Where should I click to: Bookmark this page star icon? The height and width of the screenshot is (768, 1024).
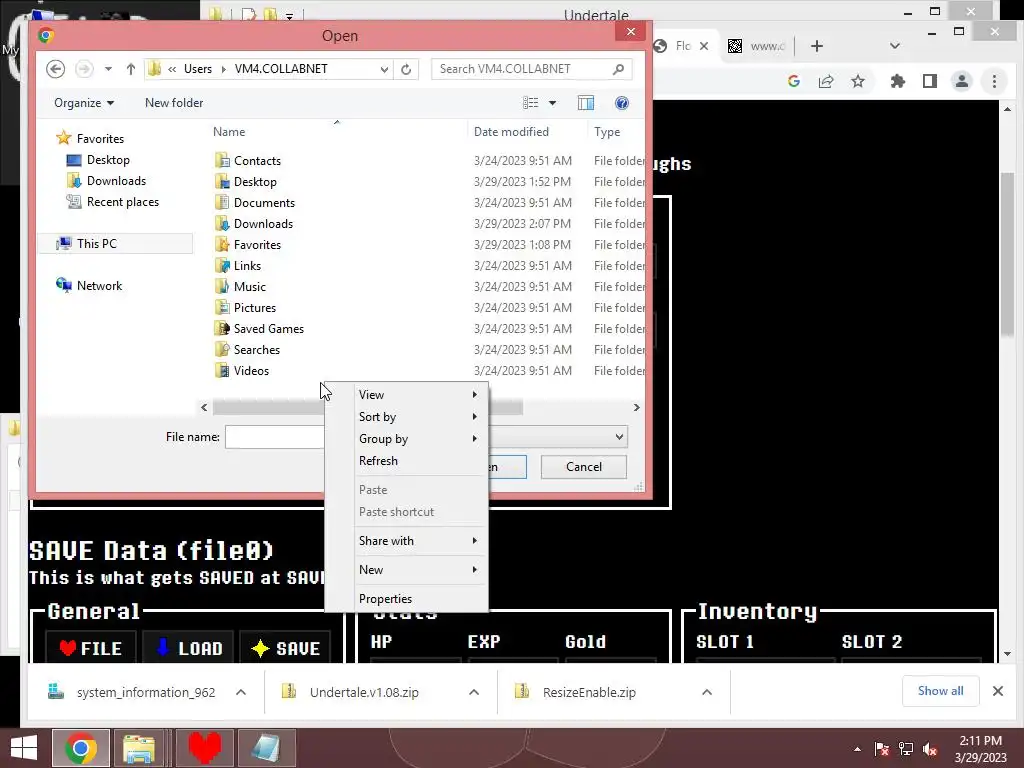[x=857, y=81]
